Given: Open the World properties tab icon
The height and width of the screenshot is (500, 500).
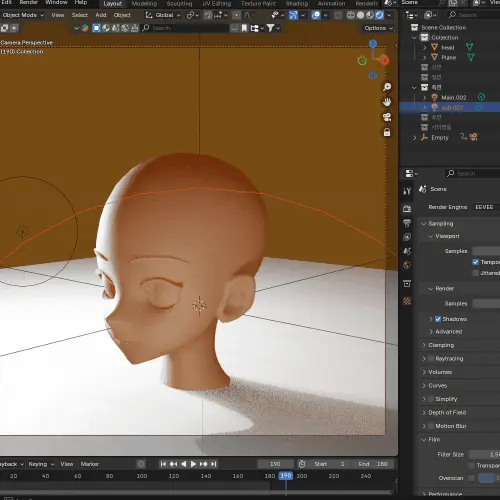Looking at the screenshot, I should pyautogui.click(x=407, y=265).
